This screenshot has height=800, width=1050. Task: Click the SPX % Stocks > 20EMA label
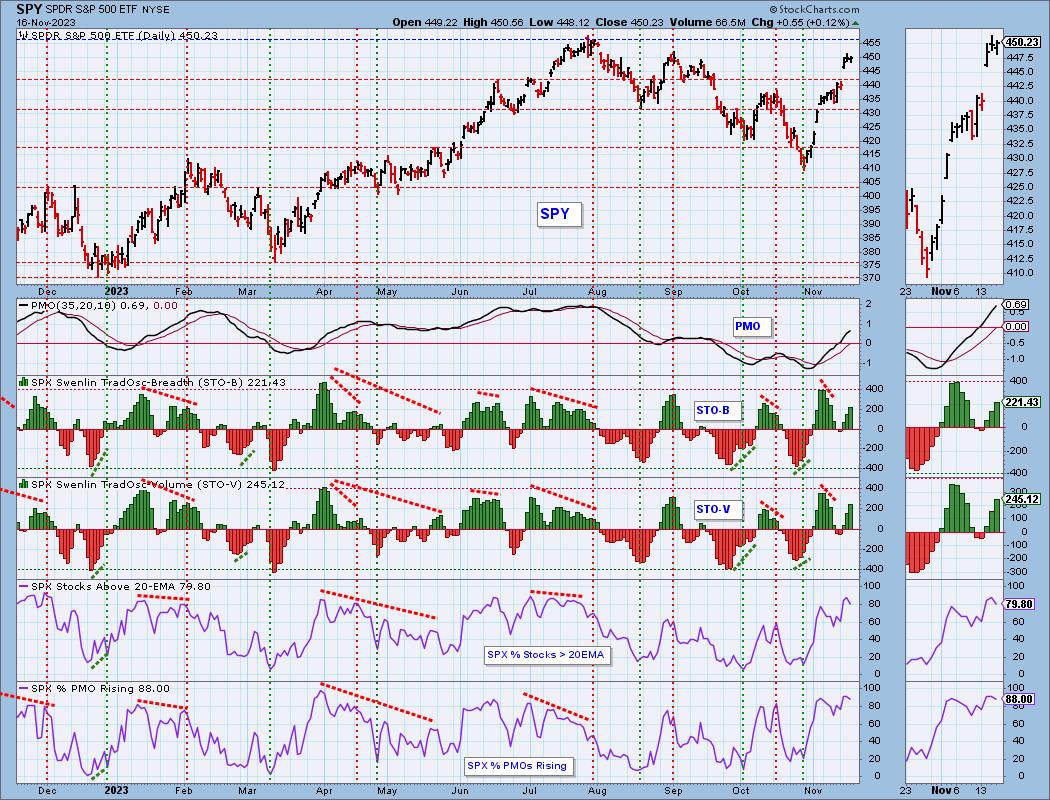pos(545,655)
